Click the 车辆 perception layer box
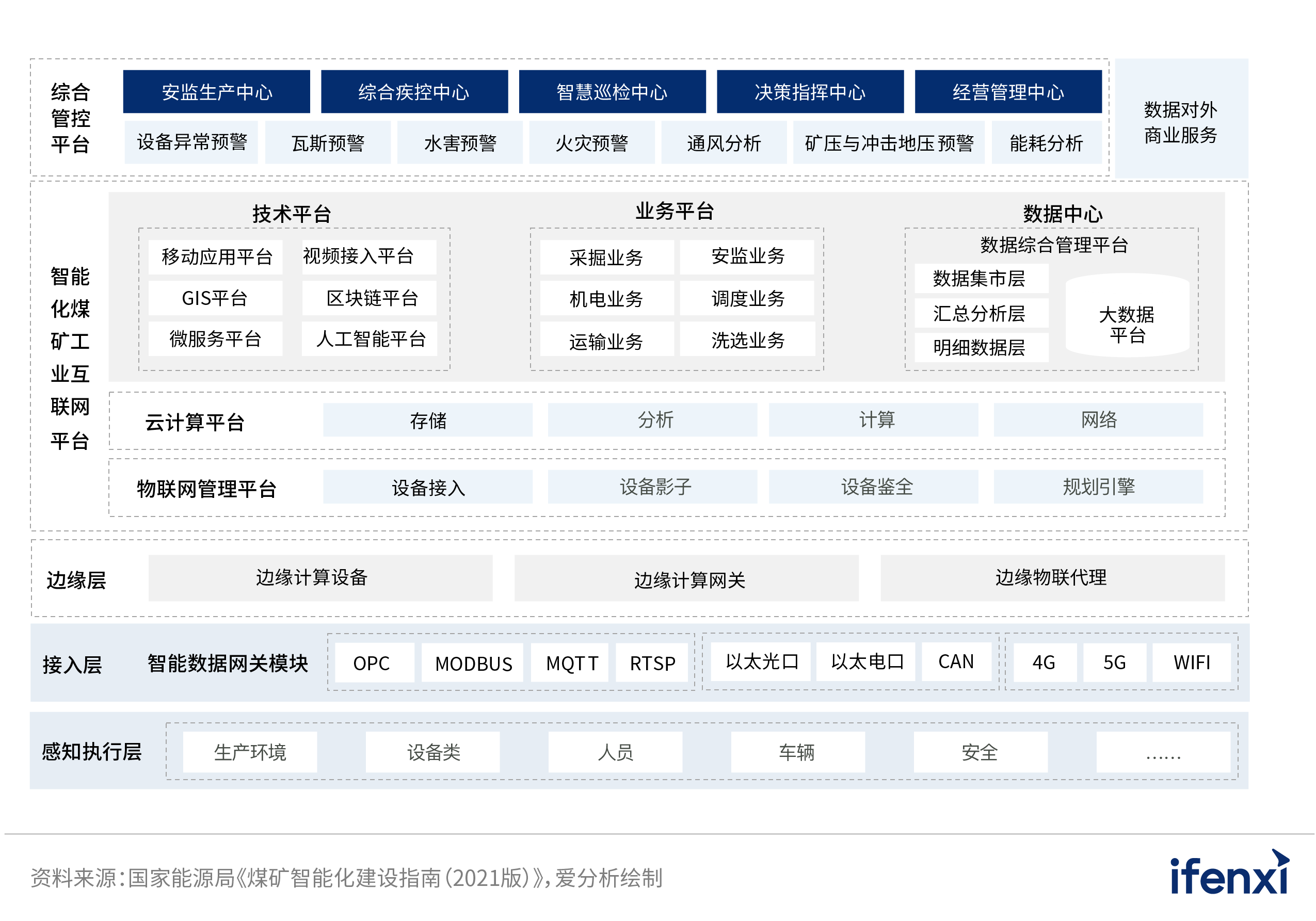This screenshot has width=1316, height=921. coord(797,752)
